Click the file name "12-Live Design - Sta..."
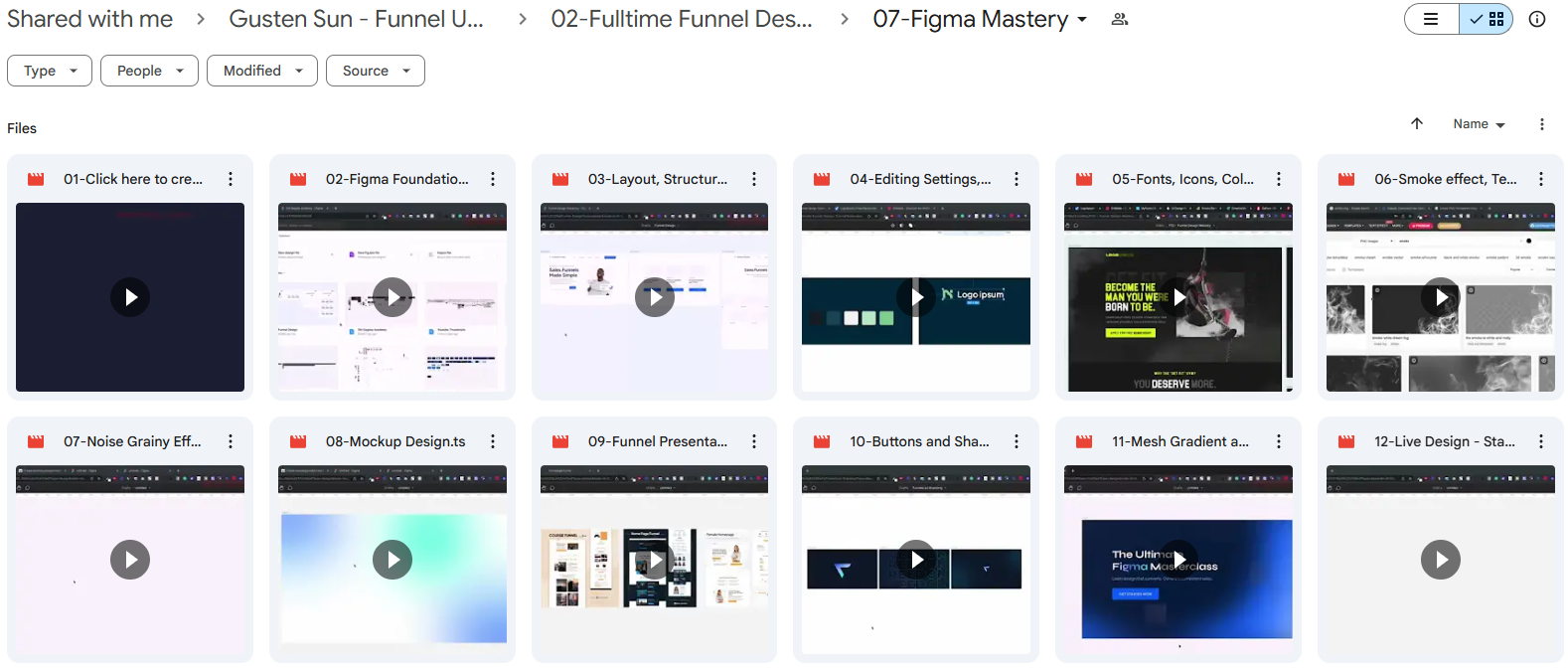 coord(1445,441)
